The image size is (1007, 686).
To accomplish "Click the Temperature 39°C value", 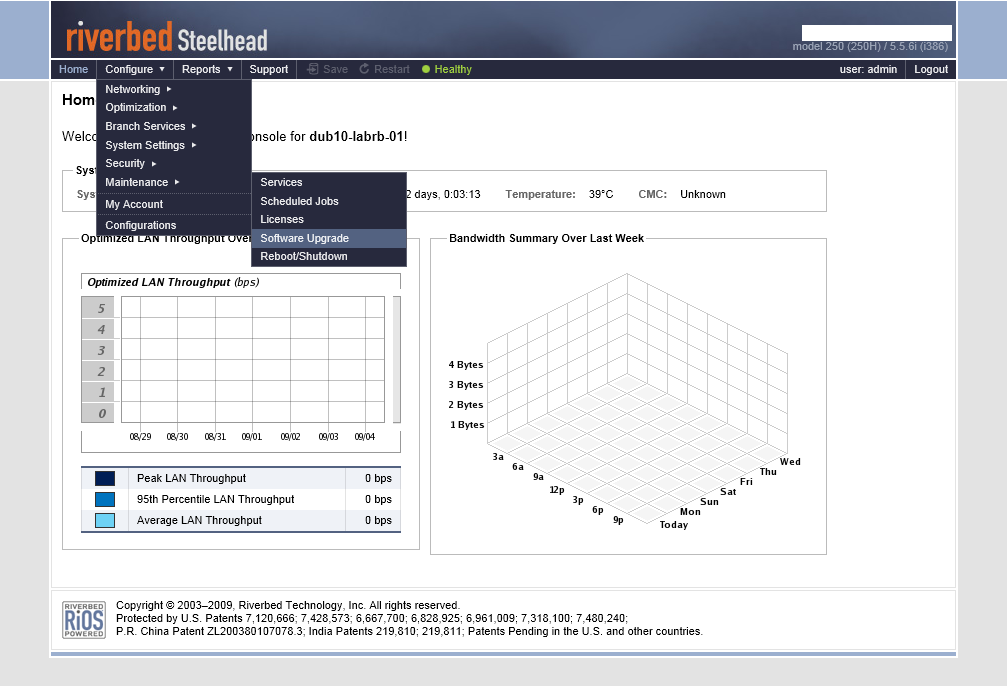I will point(601,195).
